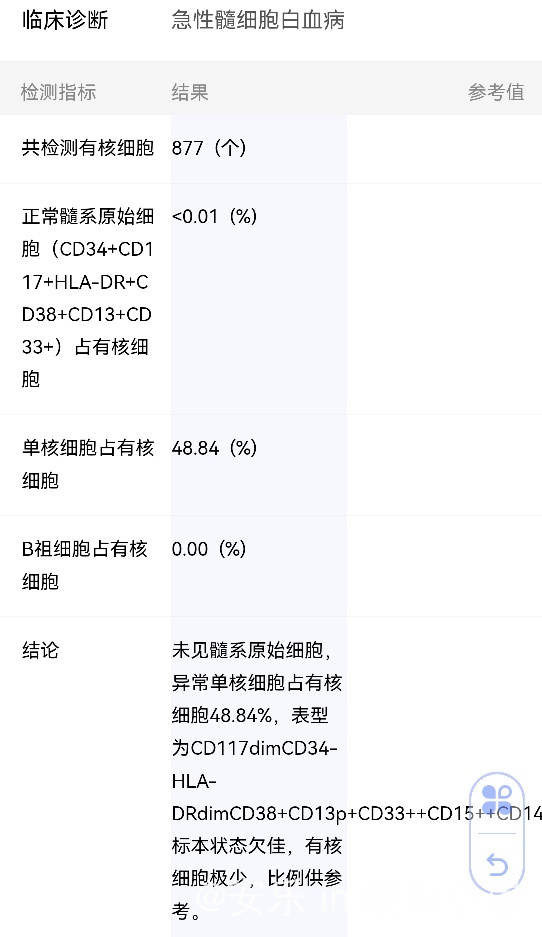Tap the 48.84 (%) result value
This screenshot has width=542, height=937.
[215, 448]
